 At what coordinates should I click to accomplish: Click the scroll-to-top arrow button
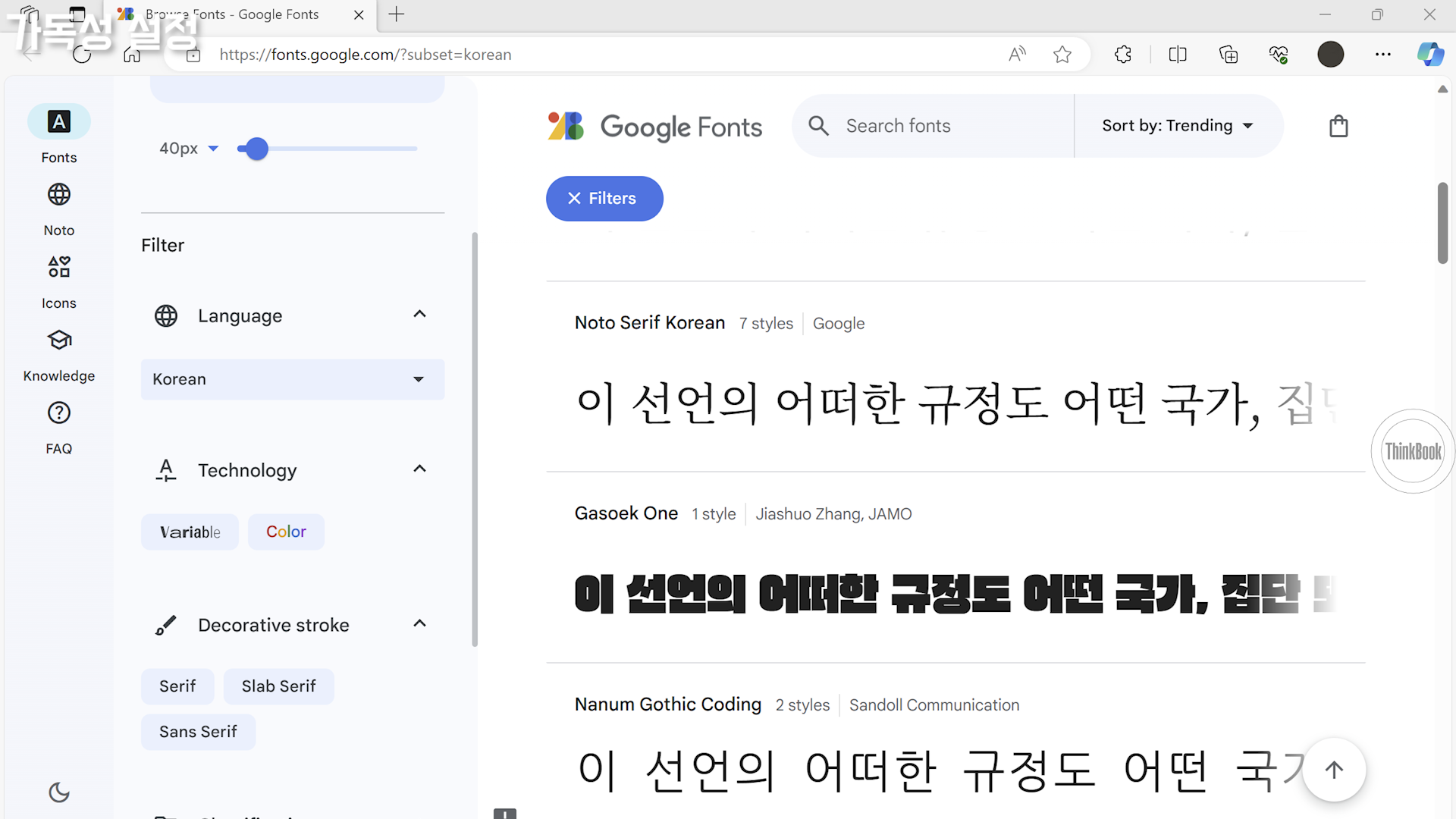[1334, 770]
